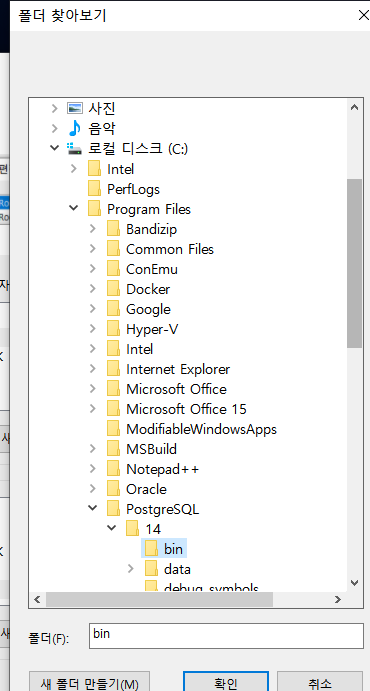Click the horizontal scrollbar's right arrow
Viewport: 370px width, 691px height.
[x=337, y=599]
